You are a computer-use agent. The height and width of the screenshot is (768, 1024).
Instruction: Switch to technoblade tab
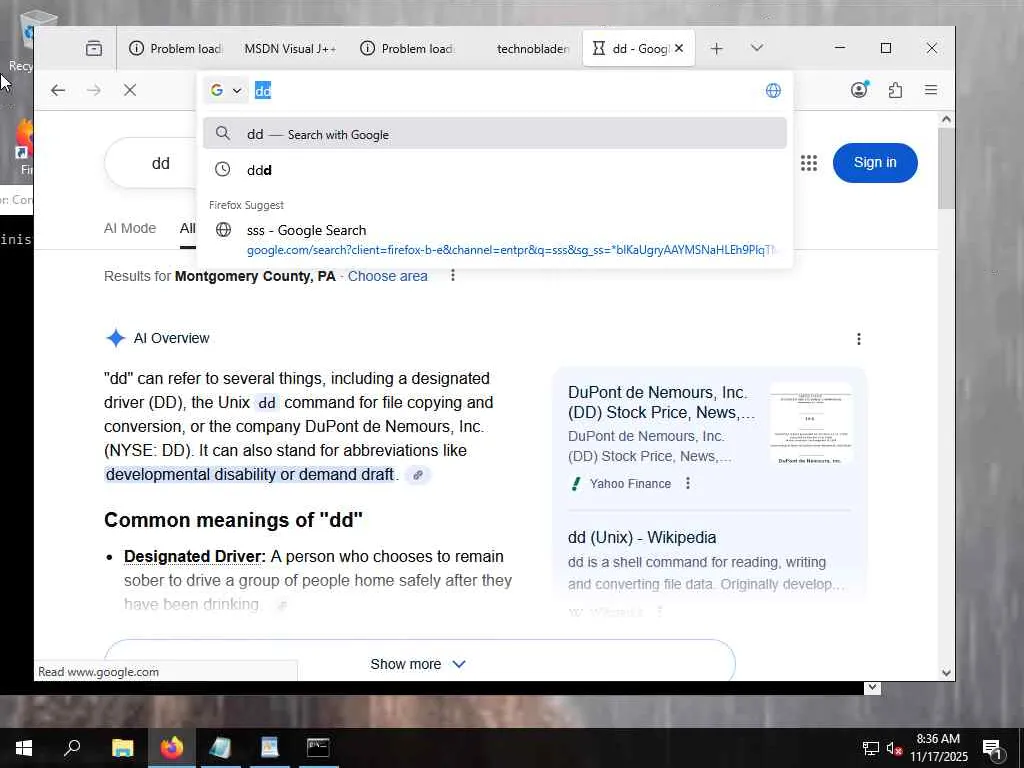[523, 48]
